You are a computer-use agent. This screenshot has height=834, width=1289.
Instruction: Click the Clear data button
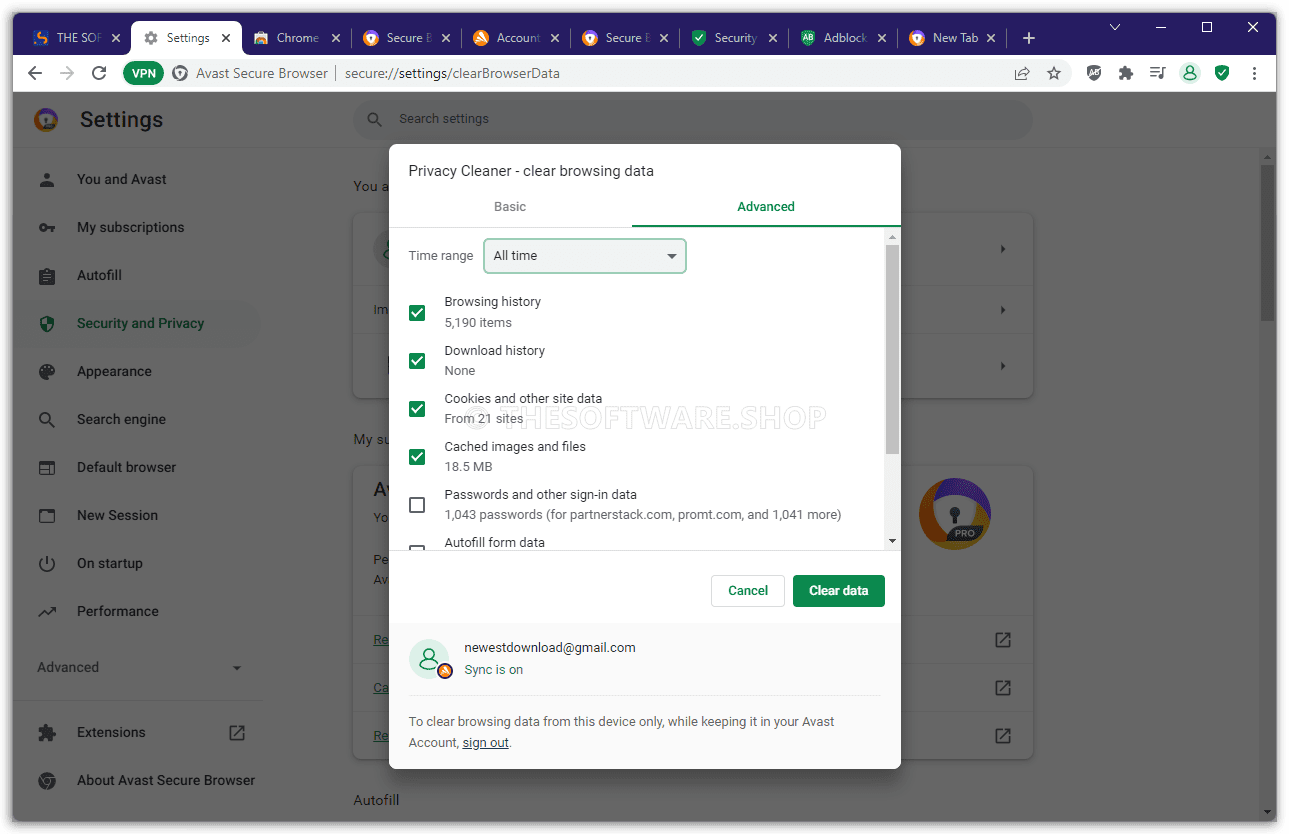click(839, 591)
